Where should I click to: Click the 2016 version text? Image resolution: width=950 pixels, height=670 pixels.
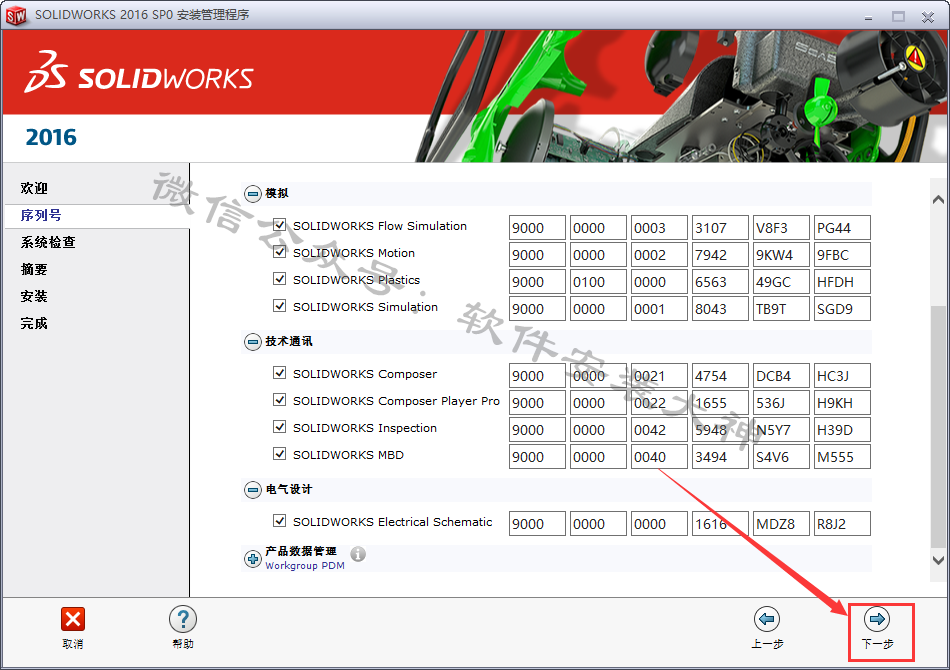(x=51, y=138)
